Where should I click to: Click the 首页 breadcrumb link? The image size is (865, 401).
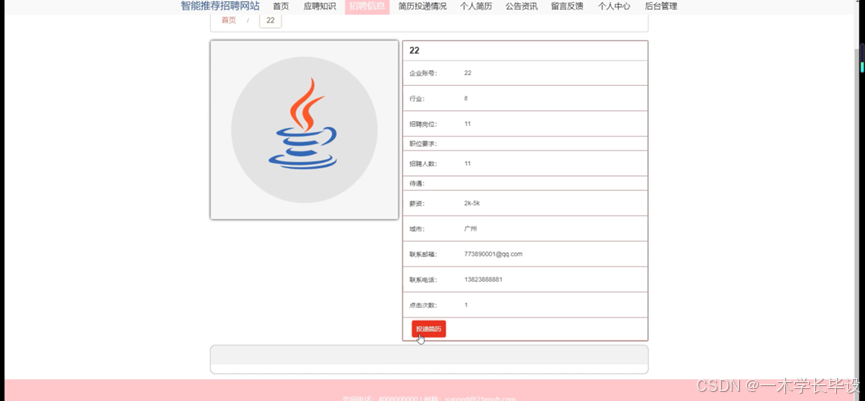[x=228, y=20]
